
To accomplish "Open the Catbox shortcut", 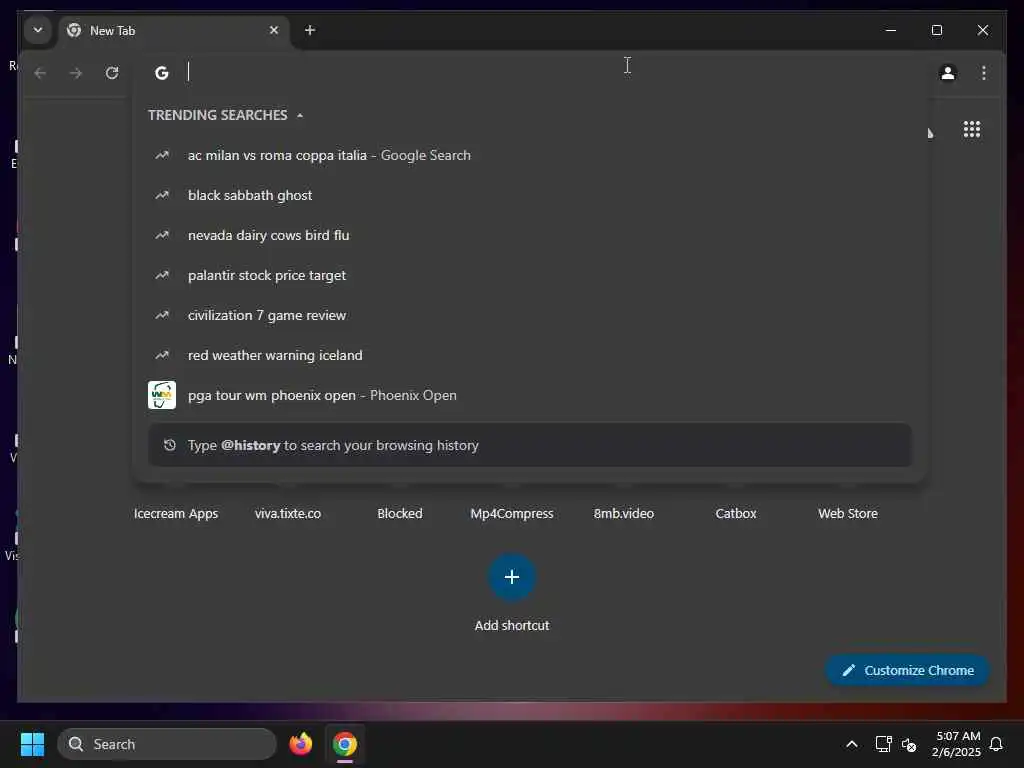I will coord(736,514).
